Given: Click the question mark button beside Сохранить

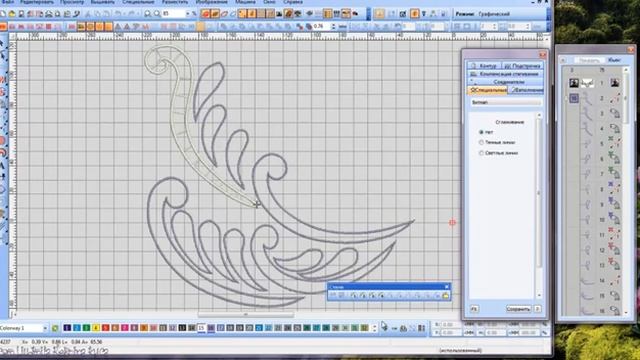Looking at the screenshot, I should pyautogui.click(x=538, y=309).
